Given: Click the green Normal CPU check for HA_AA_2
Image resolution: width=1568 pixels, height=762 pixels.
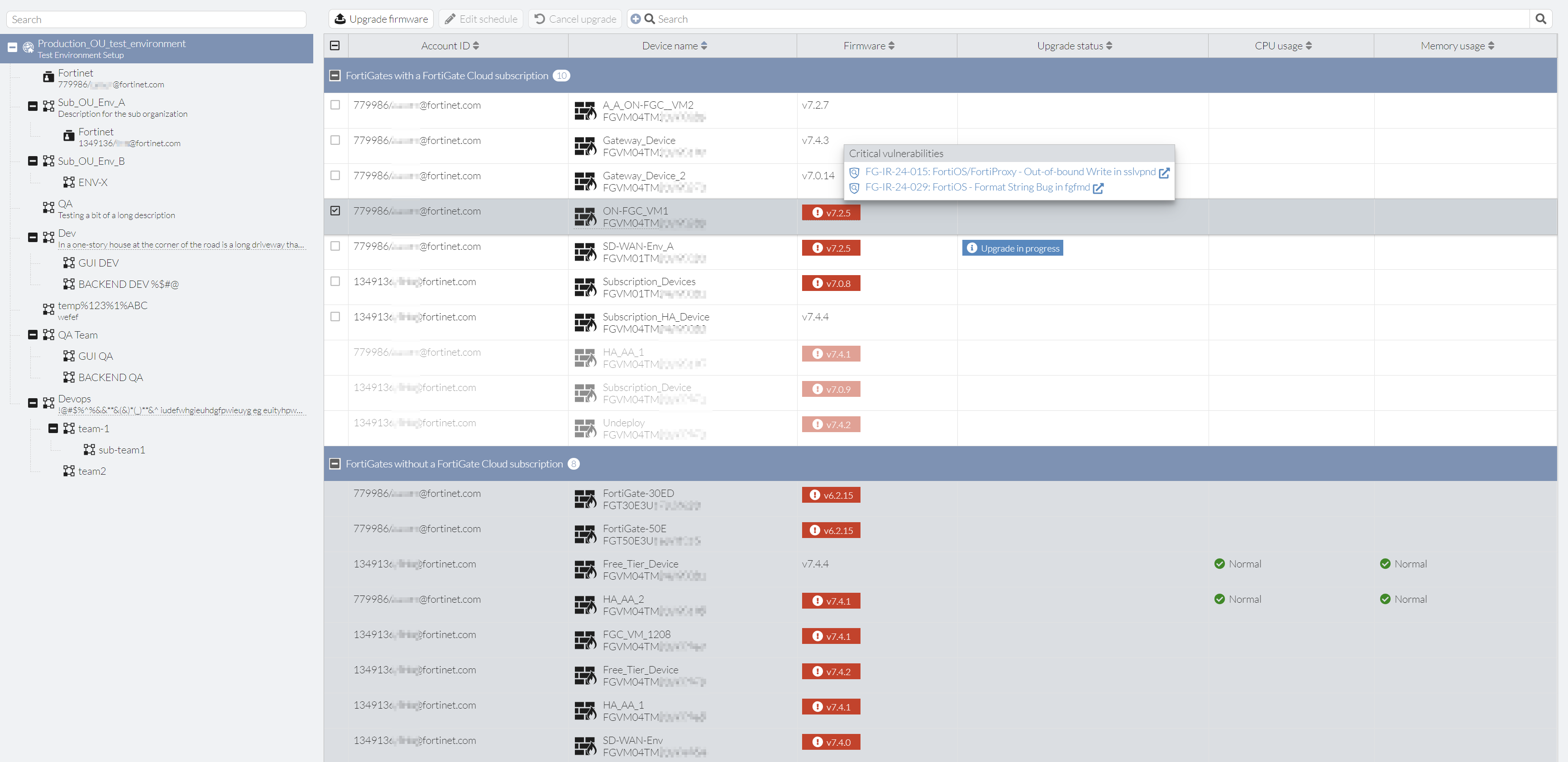Looking at the screenshot, I should (1219, 600).
